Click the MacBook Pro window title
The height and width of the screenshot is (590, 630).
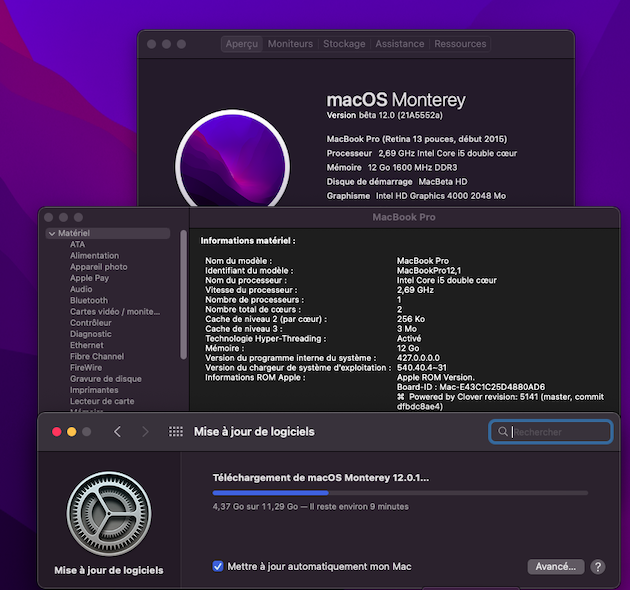(404, 217)
